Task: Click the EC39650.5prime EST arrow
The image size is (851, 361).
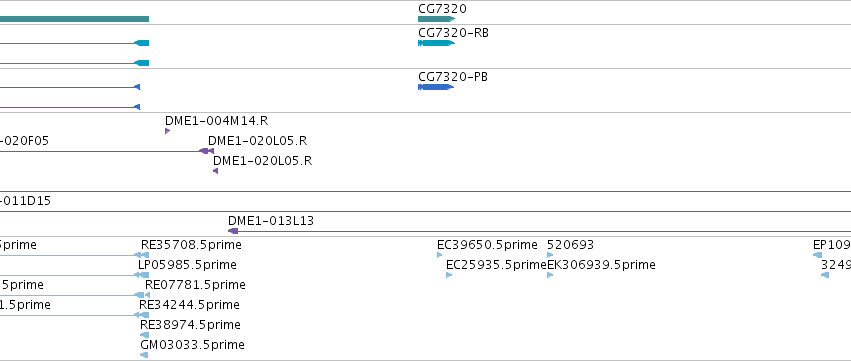Action: (x=440, y=255)
